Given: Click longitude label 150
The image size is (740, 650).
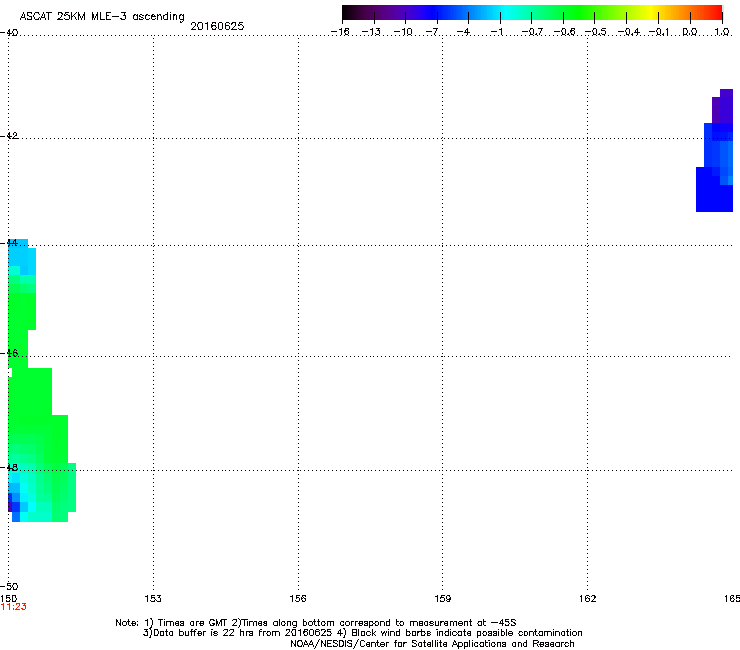Looking at the screenshot, I should pyautogui.click(x=8, y=599).
